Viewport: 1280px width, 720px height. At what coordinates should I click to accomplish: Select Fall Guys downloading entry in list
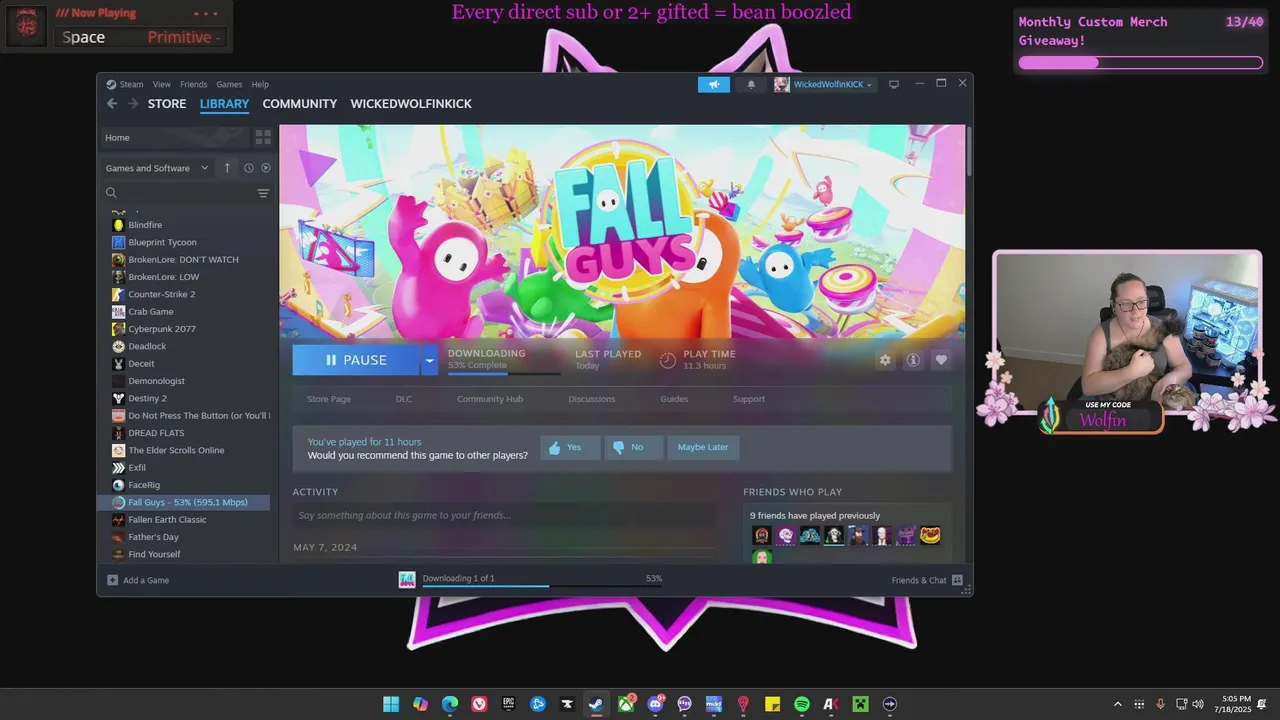pyautogui.click(x=184, y=502)
